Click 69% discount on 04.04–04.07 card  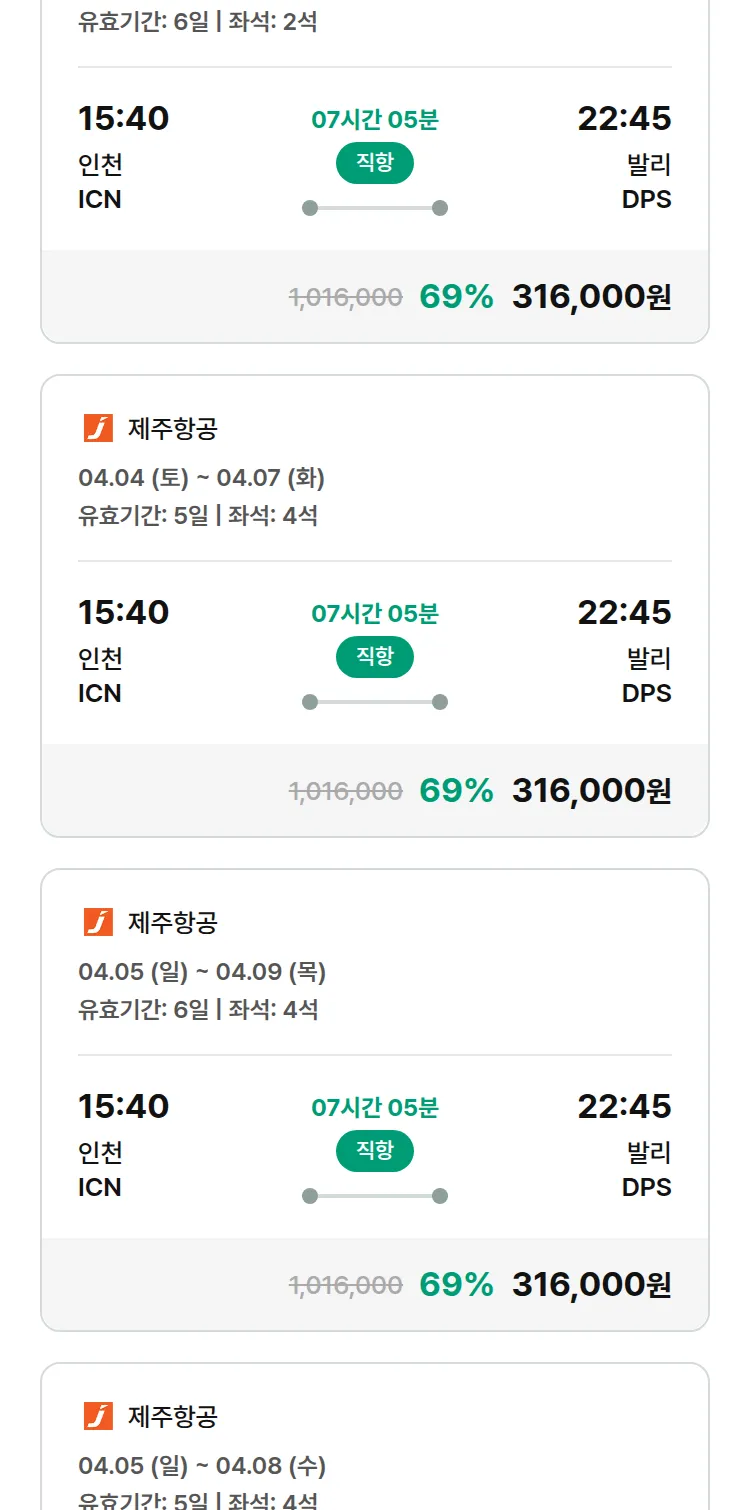[x=456, y=791]
